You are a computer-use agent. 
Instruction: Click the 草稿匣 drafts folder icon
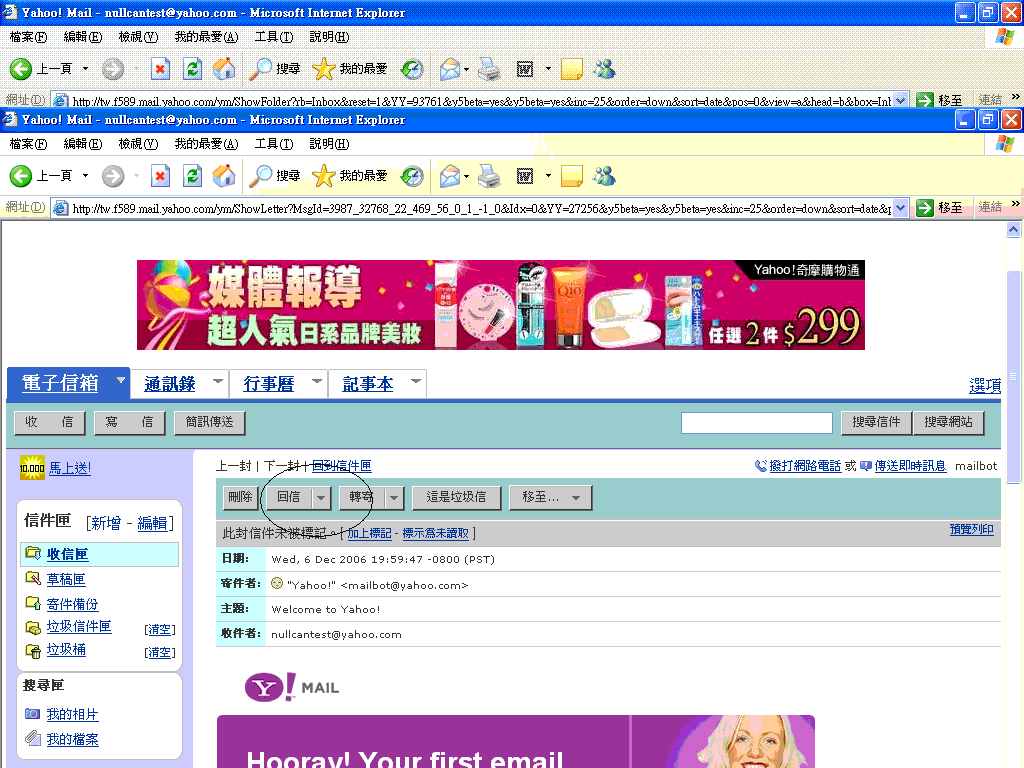[32, 580]
